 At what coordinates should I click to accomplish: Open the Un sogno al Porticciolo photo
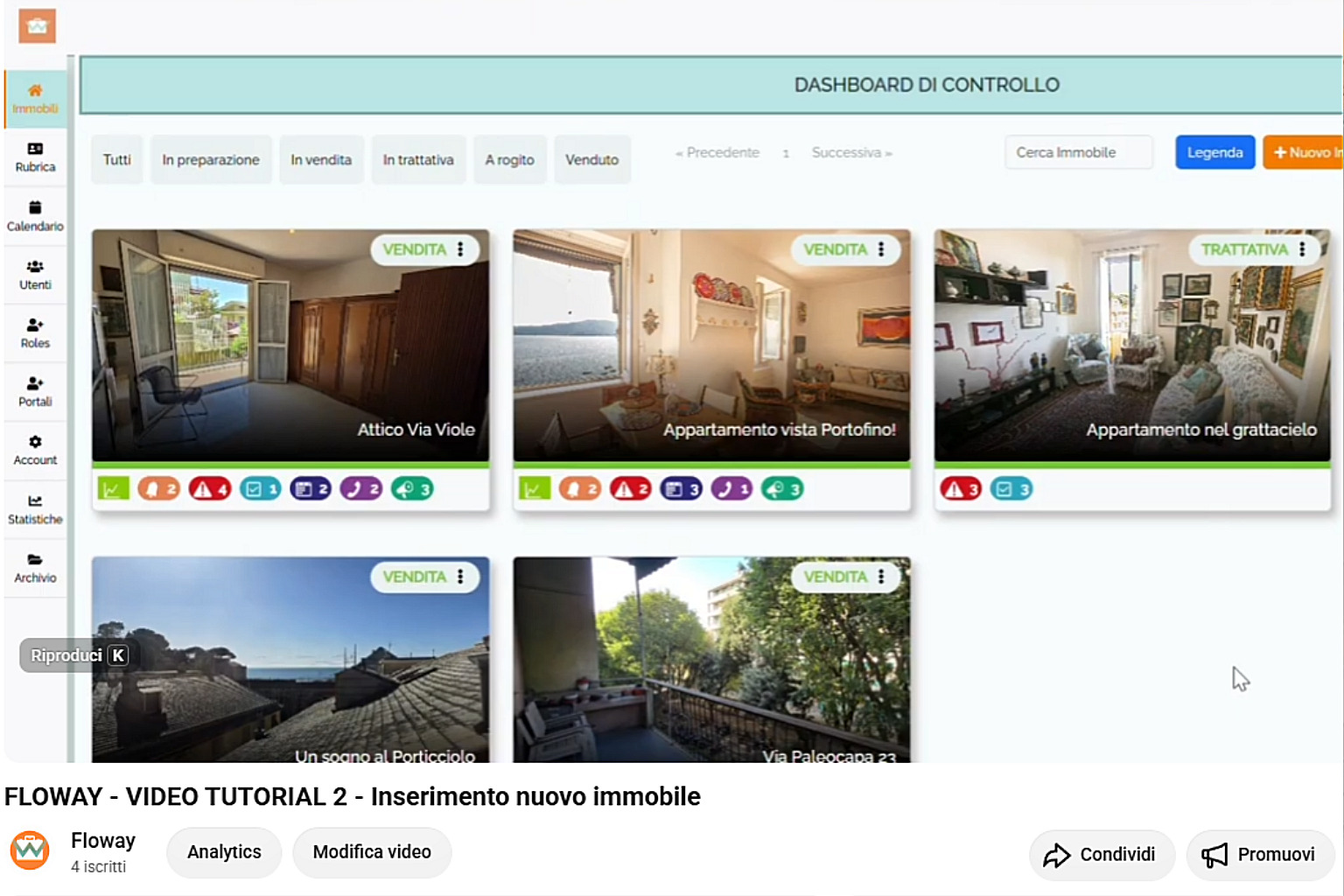click(x=290, y=660)
